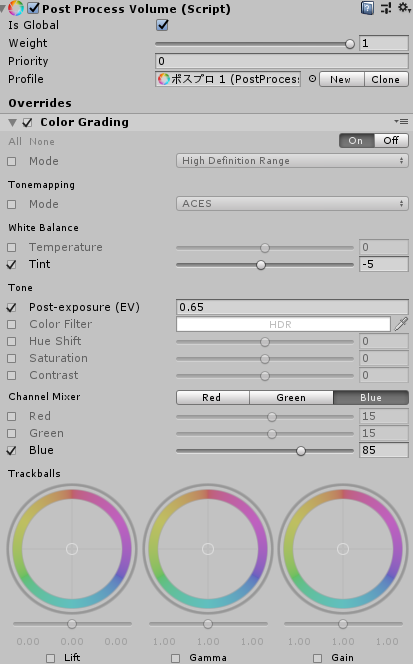Click the Color Filter eyedropper icon
Screen dimensions: 413x664
[x=401, y=324]
